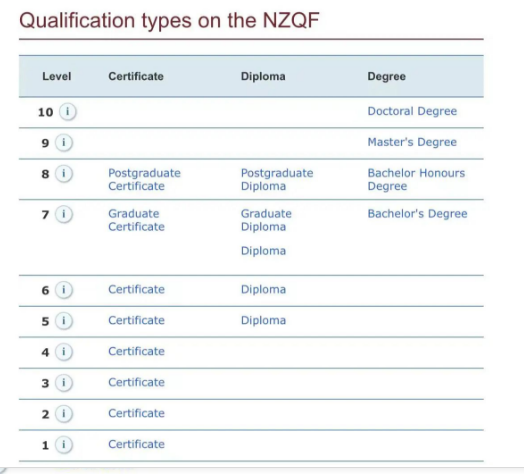Viewport: 524px width, 474px height.
Task: Click the Postgraduate Diploma link
Action: click(277, 180)
